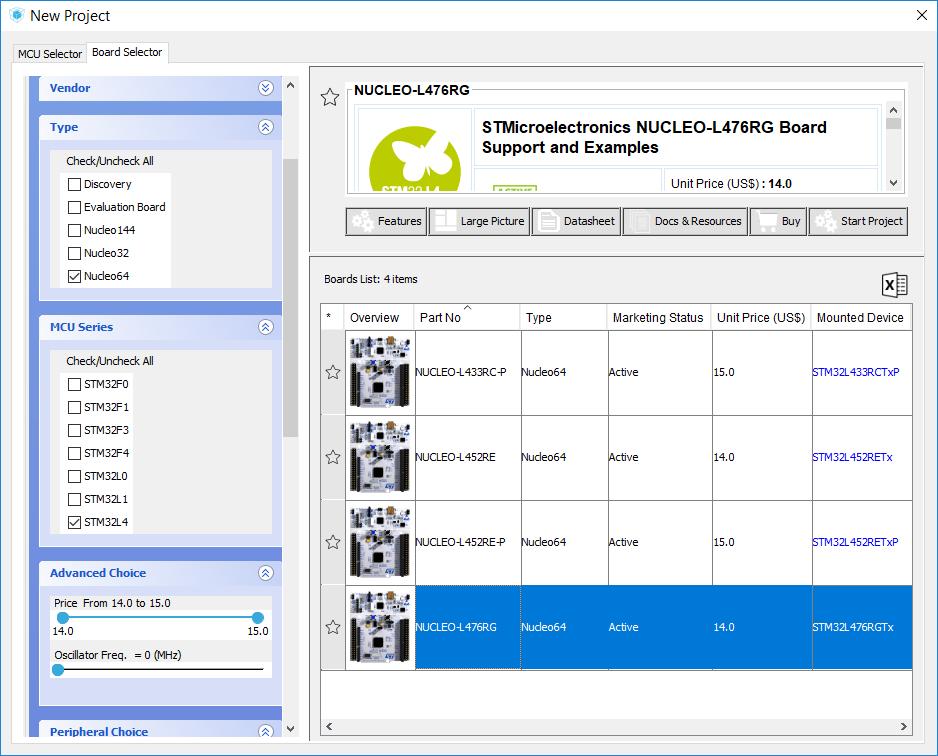Open STM32L476RGTx device link
938x756 pixels.
point(852,627)
